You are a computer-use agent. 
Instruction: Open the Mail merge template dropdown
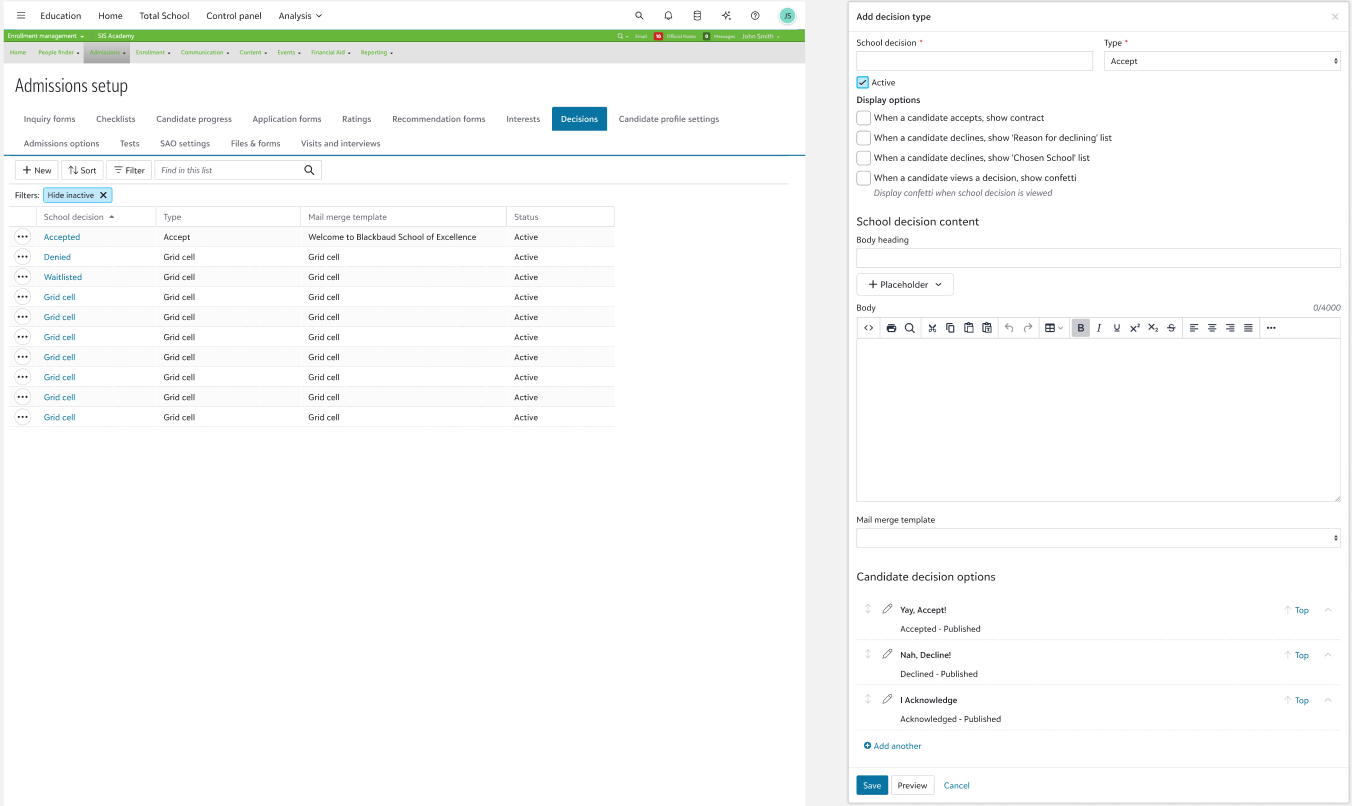click(1098, 537)
